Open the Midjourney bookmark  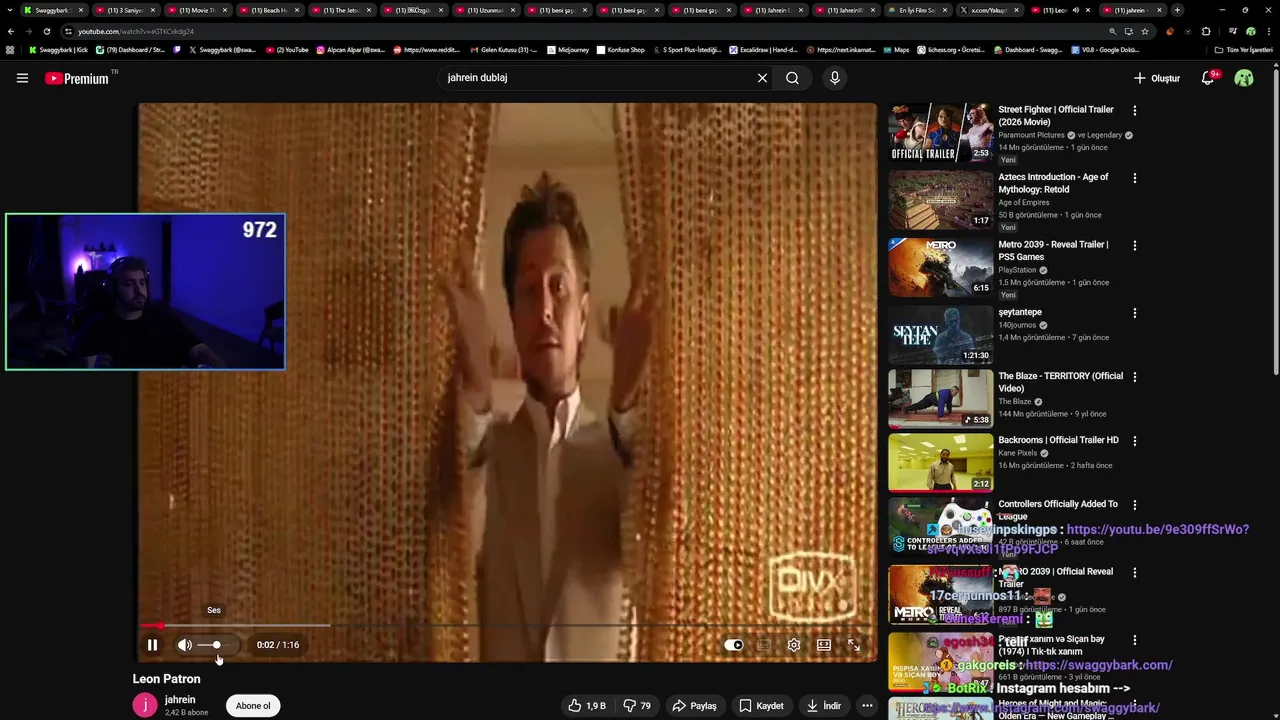(567, 49)
